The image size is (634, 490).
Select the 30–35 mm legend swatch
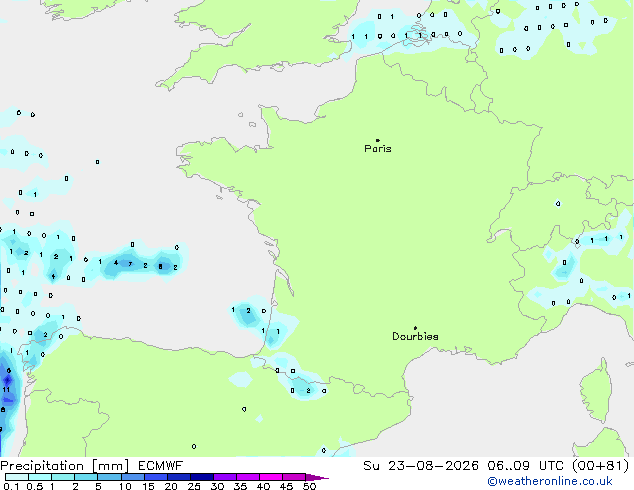[x=224, y=477]
